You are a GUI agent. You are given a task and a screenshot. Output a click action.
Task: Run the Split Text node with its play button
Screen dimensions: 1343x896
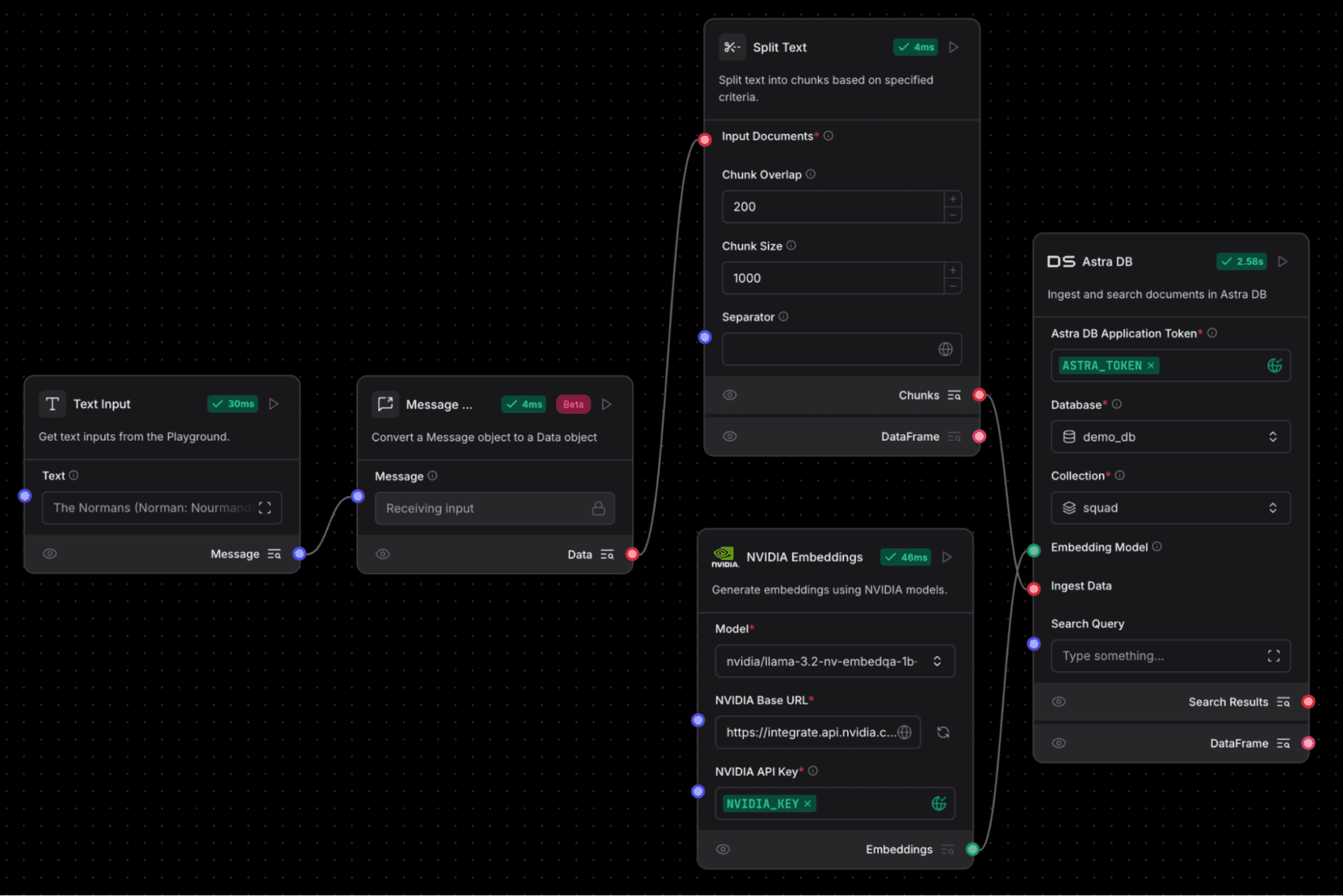pyautogui.click(x=954, y=47)
